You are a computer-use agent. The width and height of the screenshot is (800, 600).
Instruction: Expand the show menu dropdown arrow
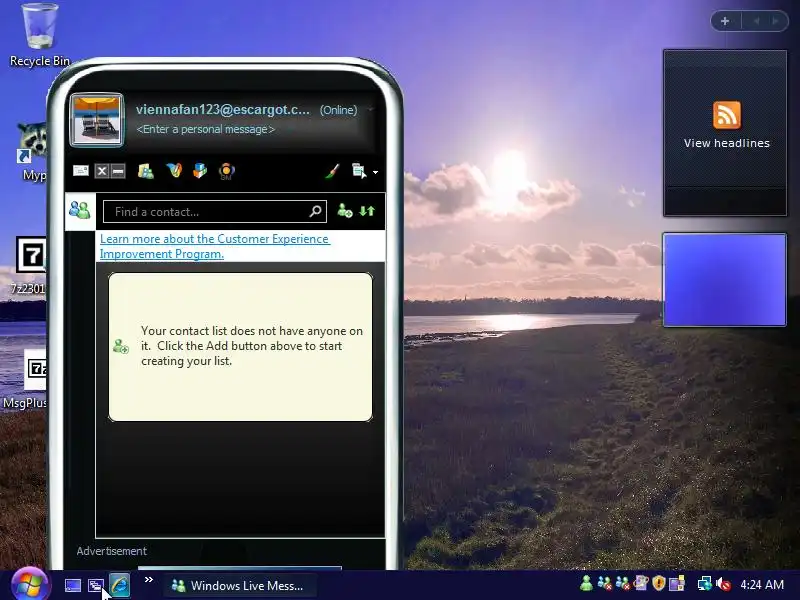(x=376, y=172)
